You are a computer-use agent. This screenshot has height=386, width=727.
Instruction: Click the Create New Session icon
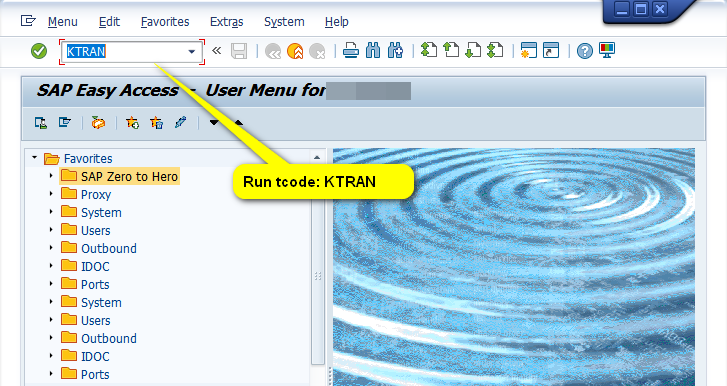pyautogui.click(x=529, y=50)
